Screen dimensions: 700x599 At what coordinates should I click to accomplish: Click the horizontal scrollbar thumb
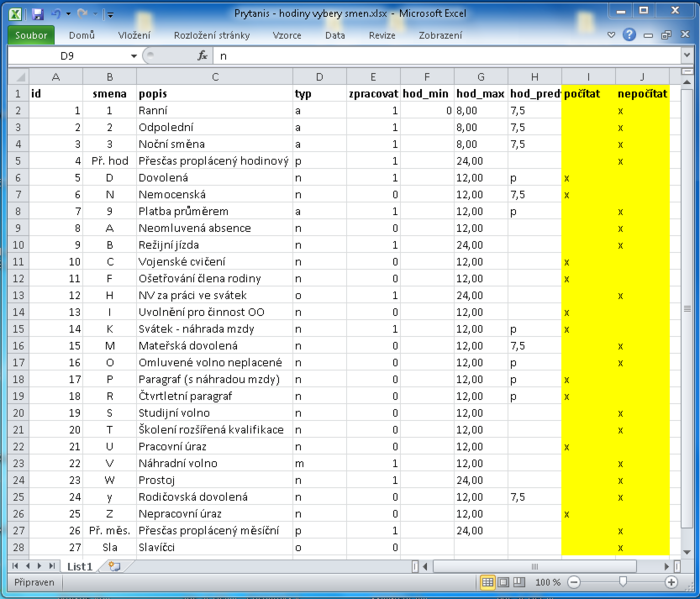click(x=534, y=566)
